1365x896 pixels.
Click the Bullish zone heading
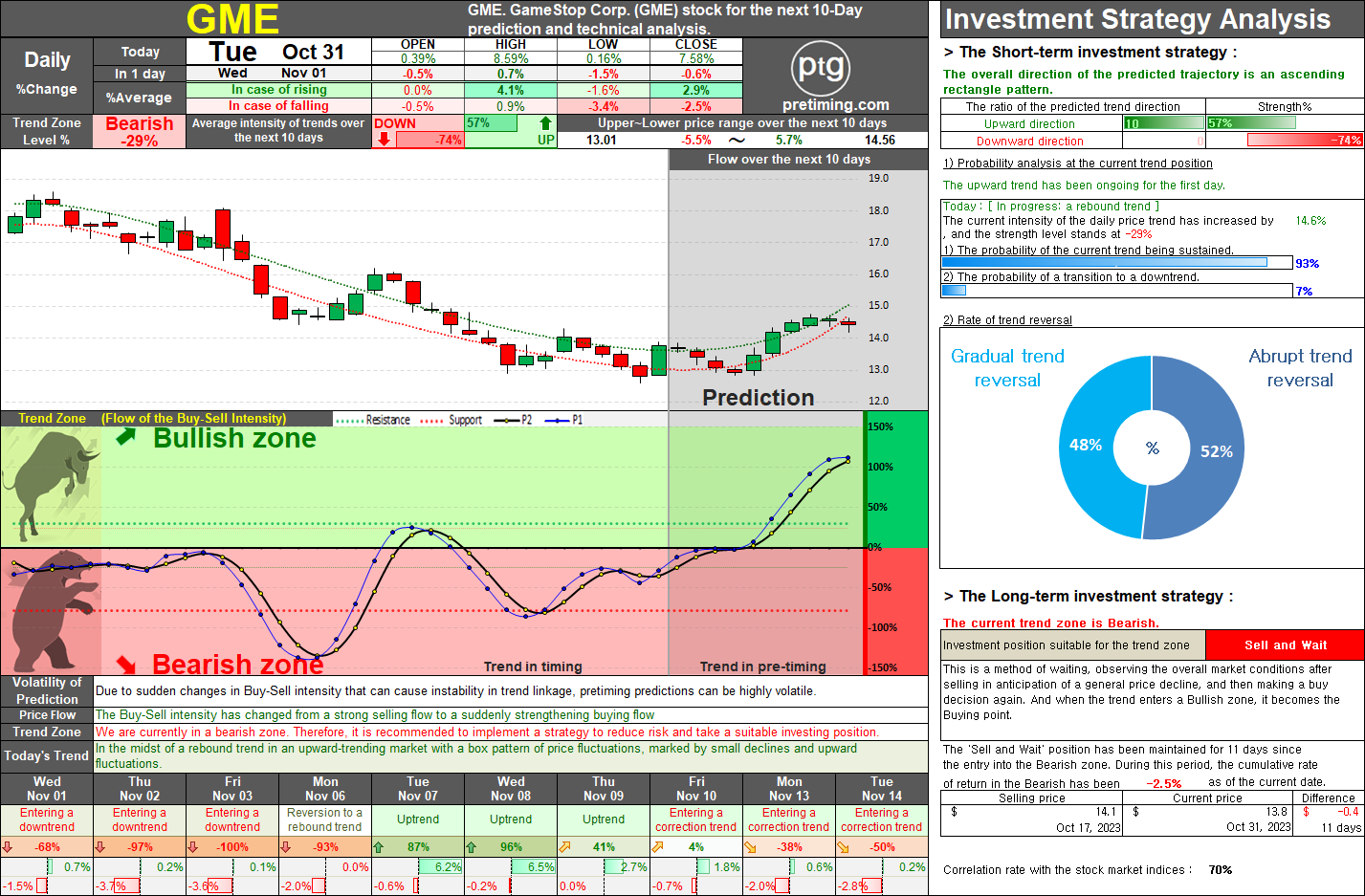click(234, 438)
